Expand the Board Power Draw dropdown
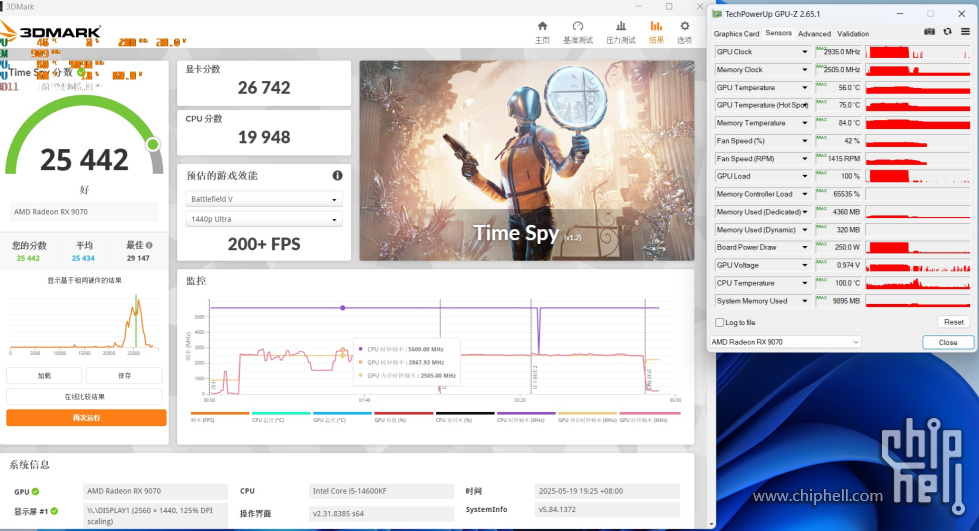This screenshot has height=531, width=979. 804,247
